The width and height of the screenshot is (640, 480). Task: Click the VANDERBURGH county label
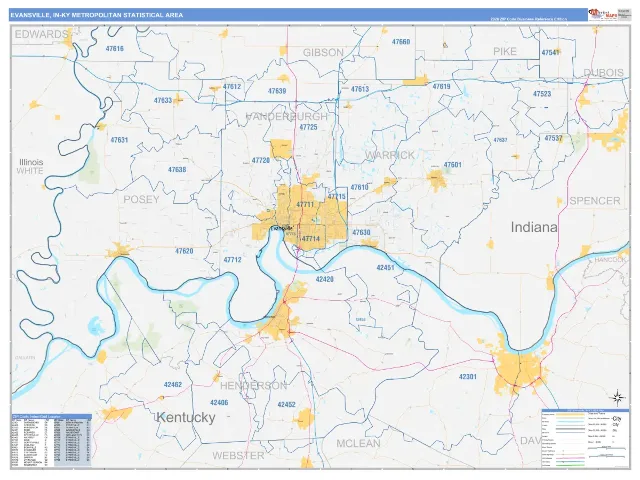[287, 117]
